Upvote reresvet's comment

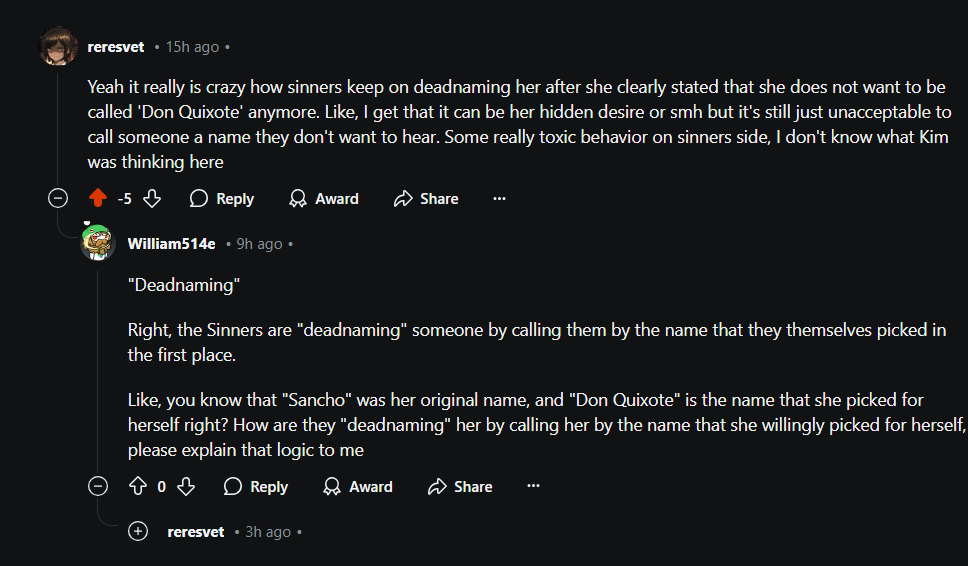98,199
